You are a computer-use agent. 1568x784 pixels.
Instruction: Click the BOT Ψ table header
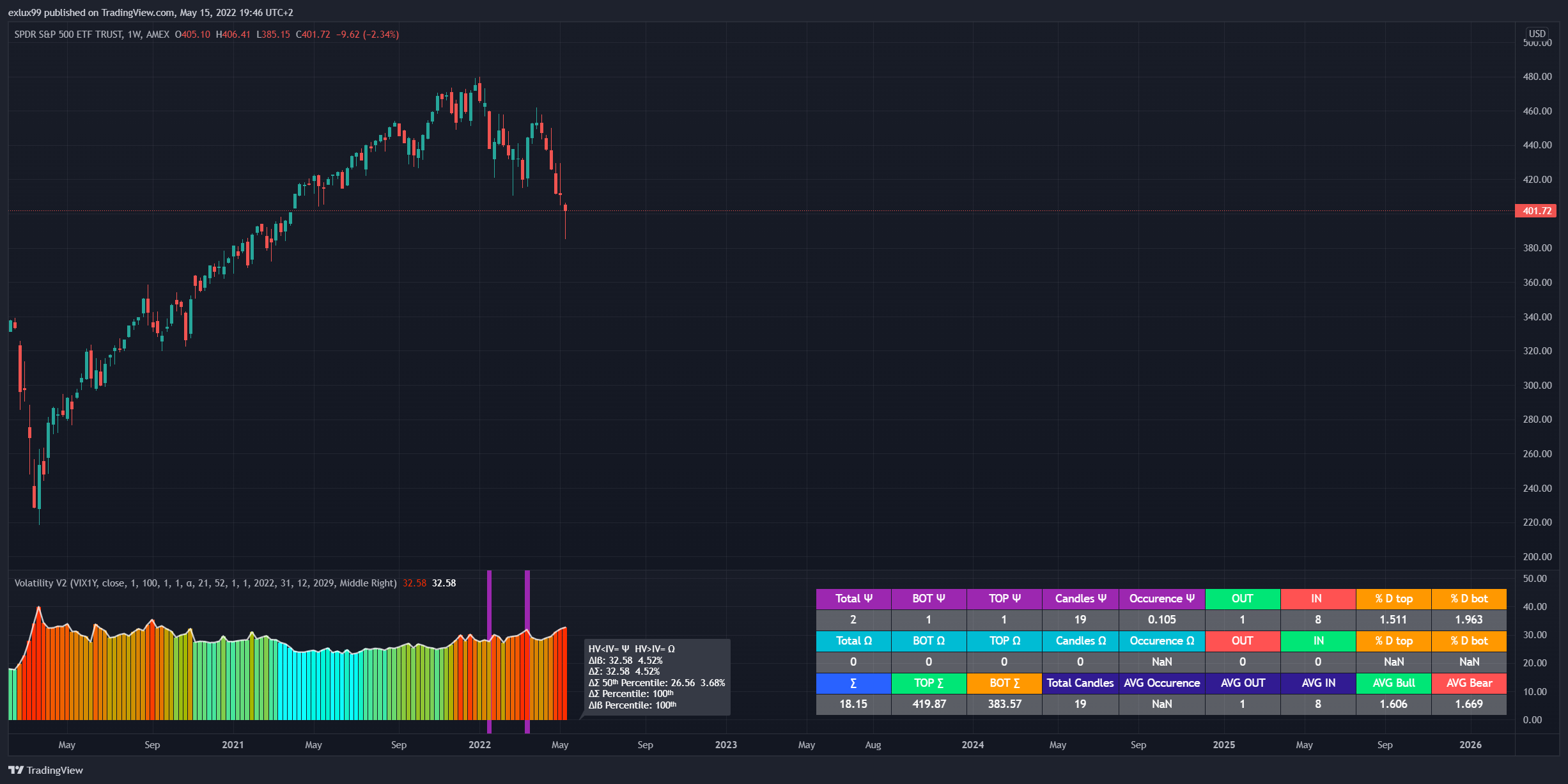(x=929, y=599)
